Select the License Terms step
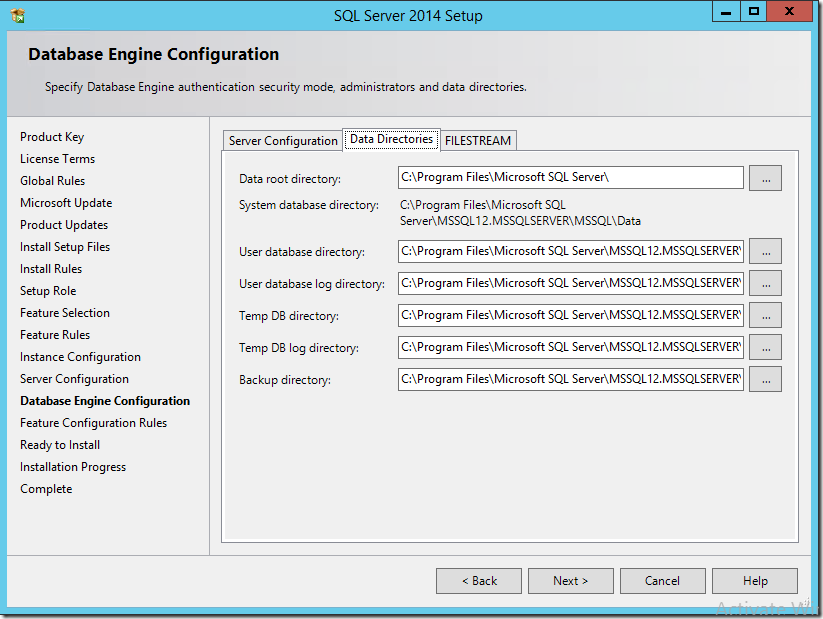The height and width of the screenshot is (619, 823). click(58, 159)
